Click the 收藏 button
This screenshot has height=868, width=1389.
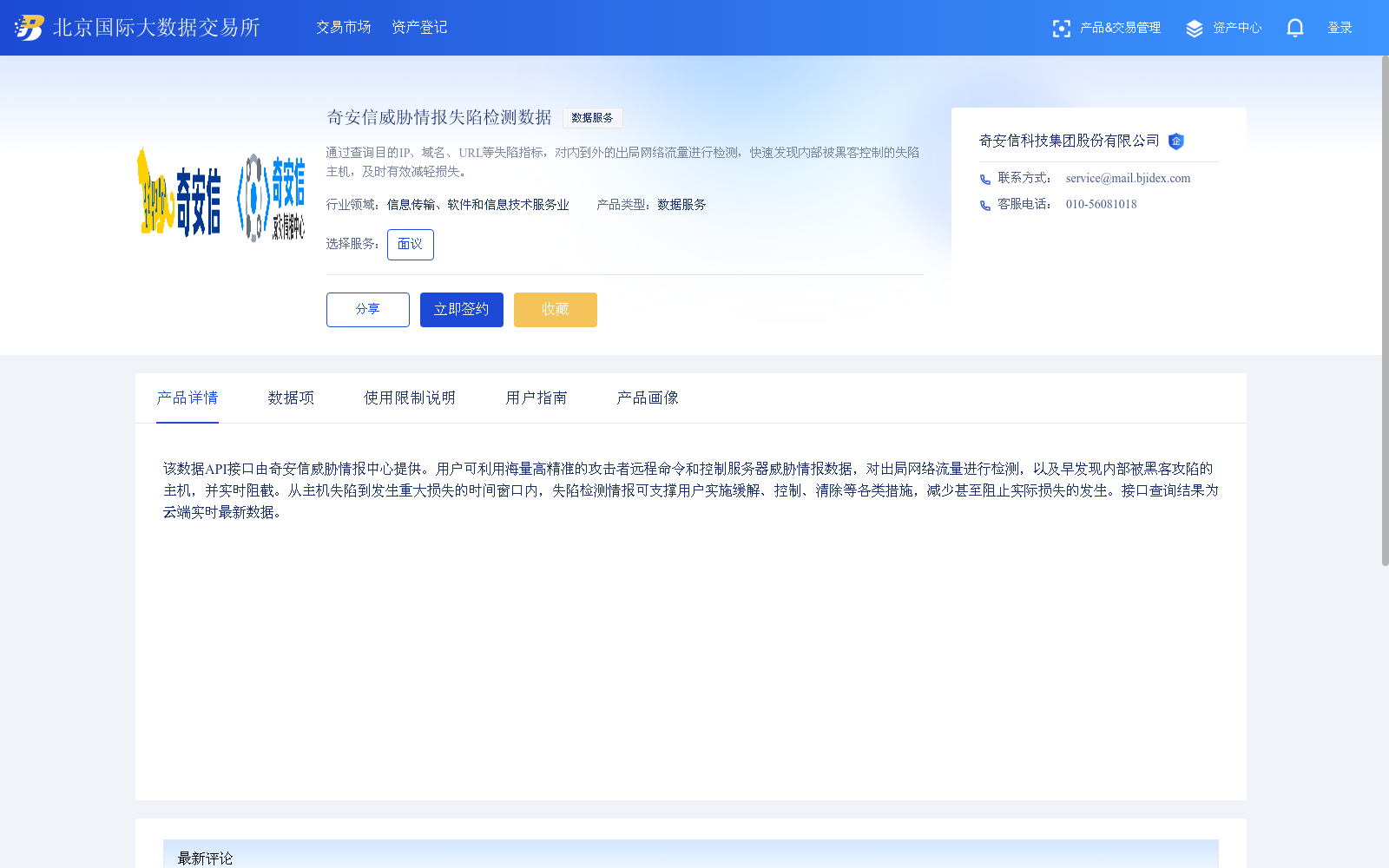[x=556, y=310]
